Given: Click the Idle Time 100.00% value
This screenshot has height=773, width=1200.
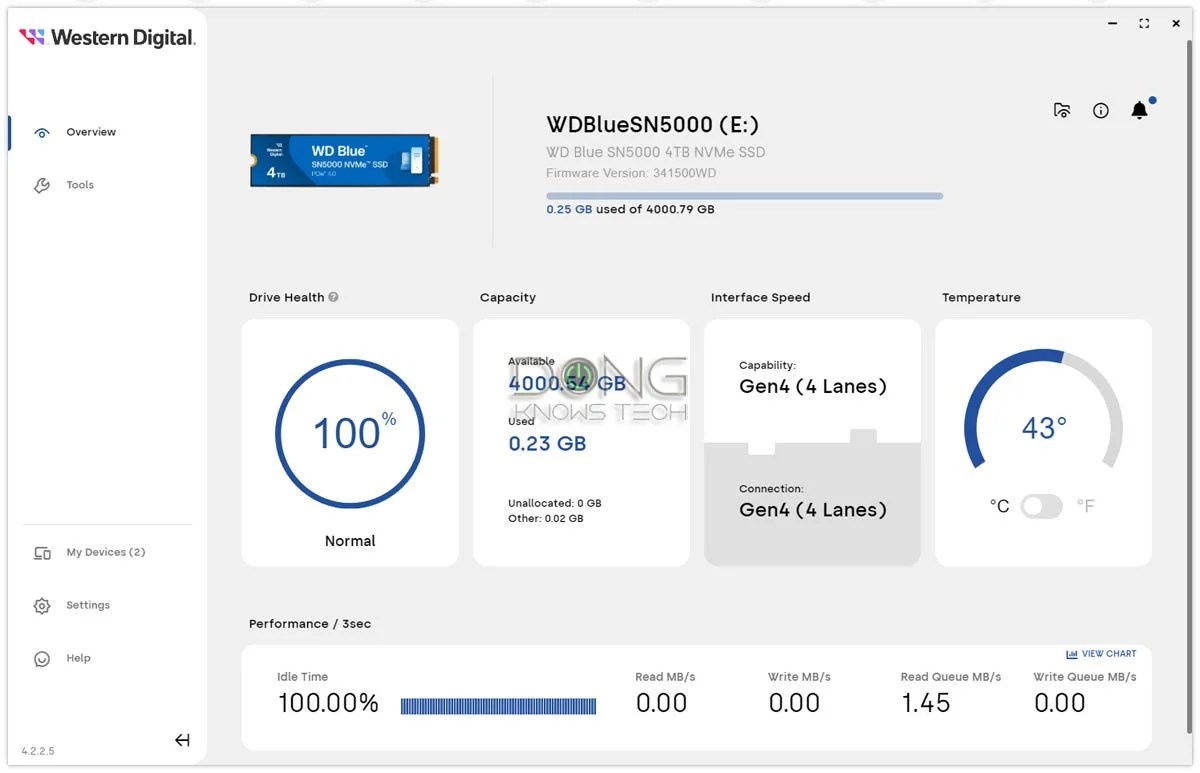Looking at the screenshot, I should click(x=328, y=703).
